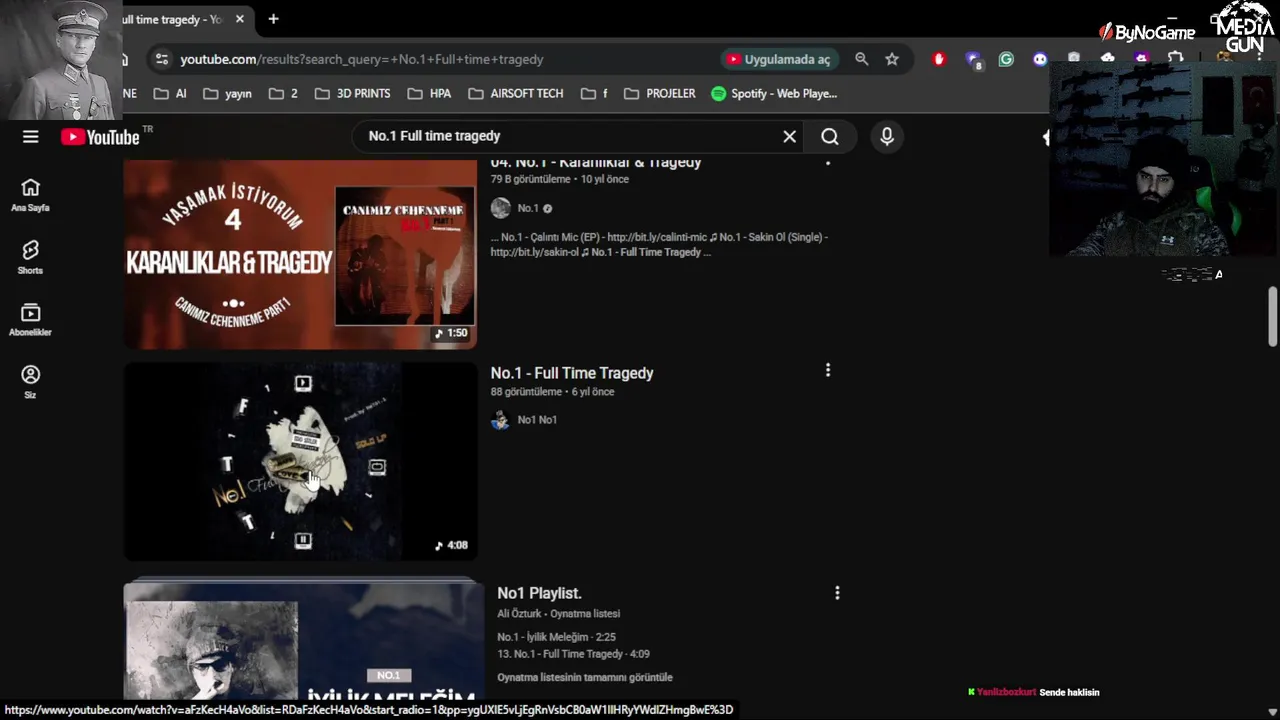Click the site info icon beside the URL
This screenshot has height=720, width=1280.
coord(162,59)
